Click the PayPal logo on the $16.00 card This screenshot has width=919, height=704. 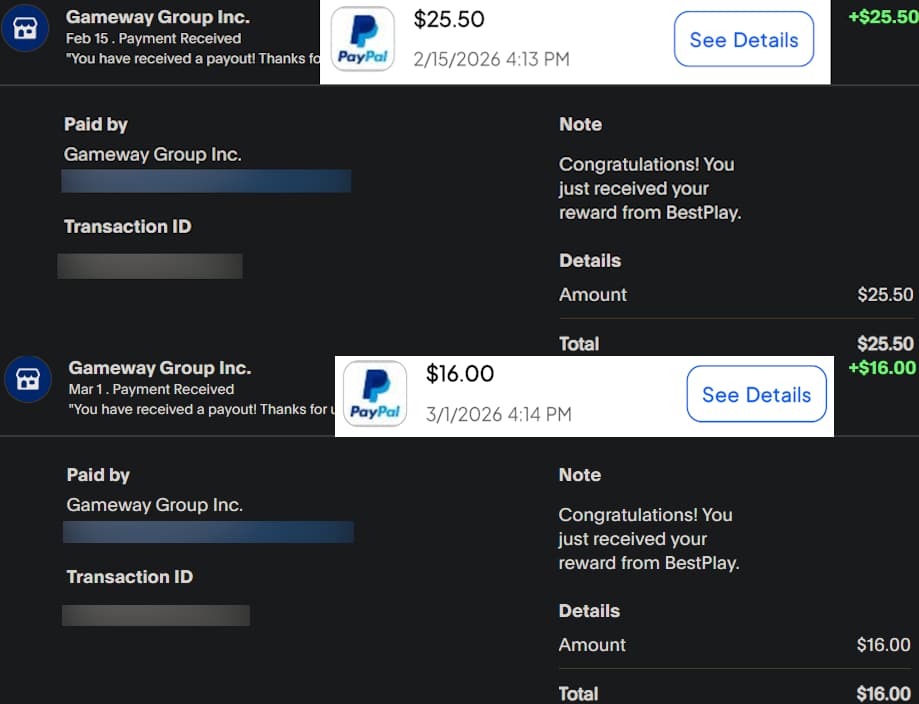coord(375,394)
